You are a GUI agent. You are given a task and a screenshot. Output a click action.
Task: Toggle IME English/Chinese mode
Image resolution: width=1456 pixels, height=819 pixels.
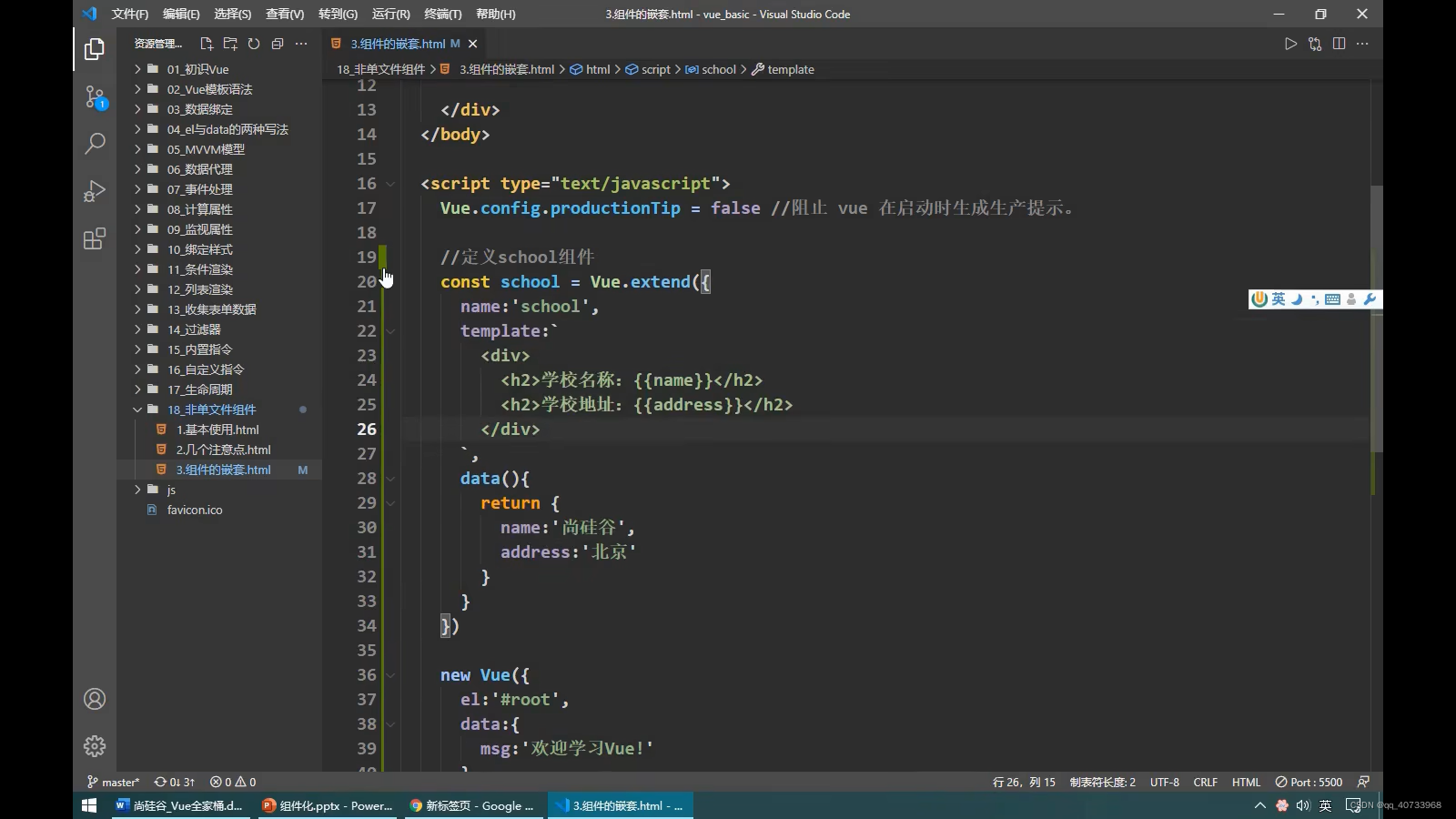click(1279, 299)
